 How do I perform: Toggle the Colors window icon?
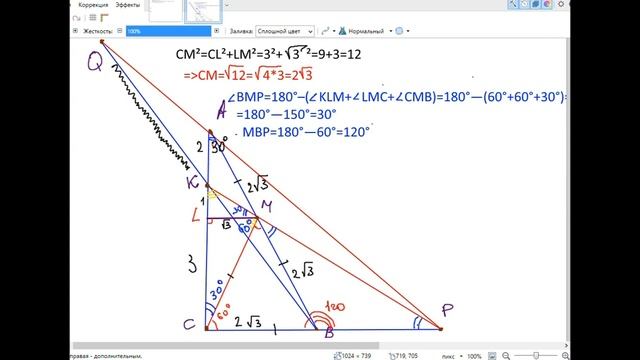pos(547,4)
